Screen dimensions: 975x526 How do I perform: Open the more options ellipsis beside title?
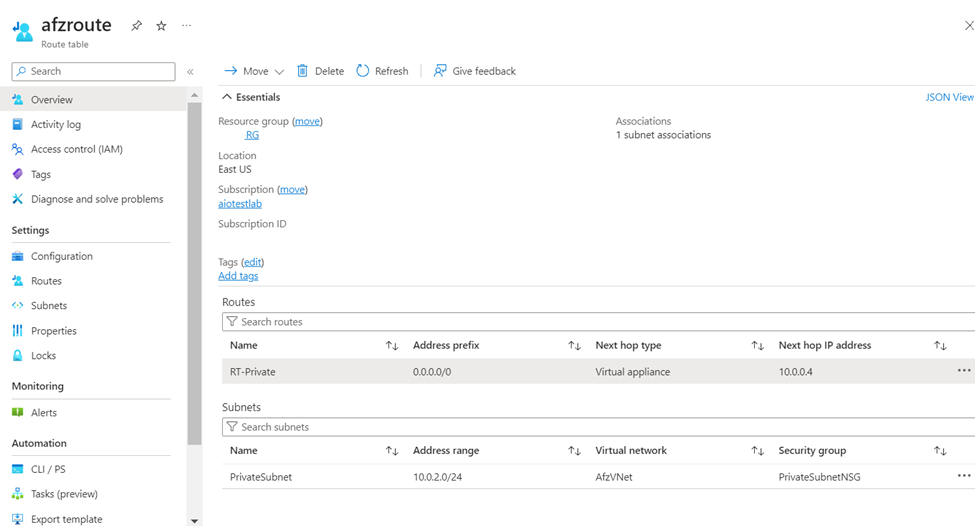[x=186, y=26]
